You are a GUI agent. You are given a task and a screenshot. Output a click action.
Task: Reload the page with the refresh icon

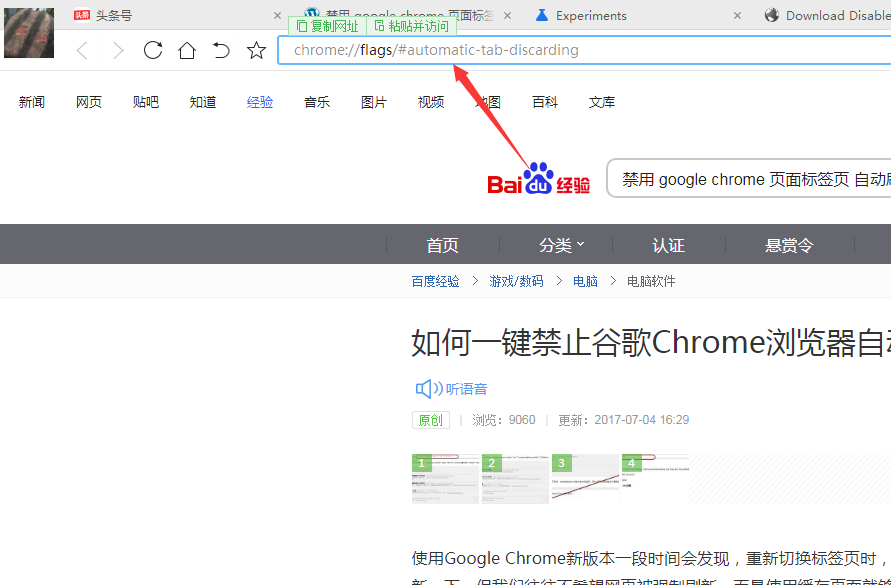153,51
